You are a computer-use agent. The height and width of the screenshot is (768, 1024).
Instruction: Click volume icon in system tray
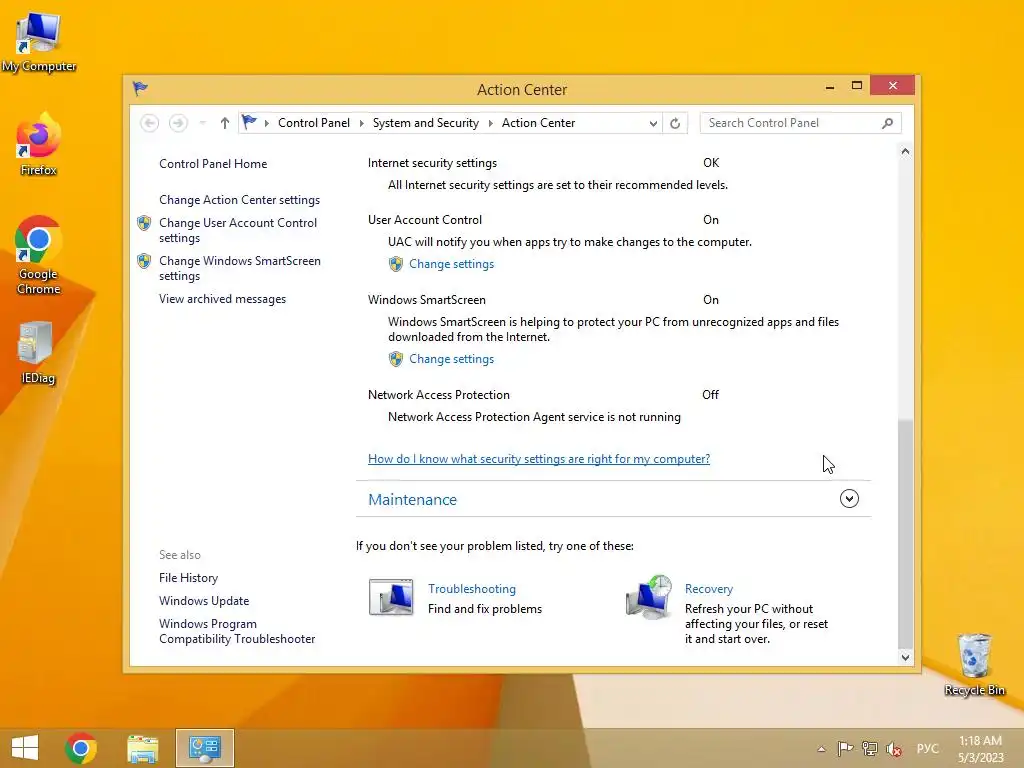coord(893,748)
